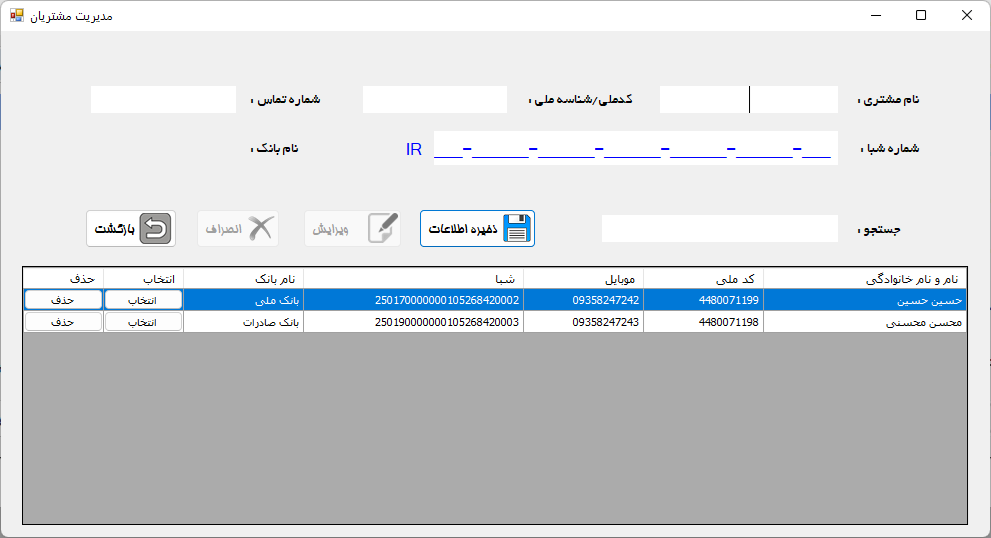Image resolution: width=991 pixels, height=538 pixels.
Task: Minimize the مدیریت مشتریان window
Action: [875, 15]
